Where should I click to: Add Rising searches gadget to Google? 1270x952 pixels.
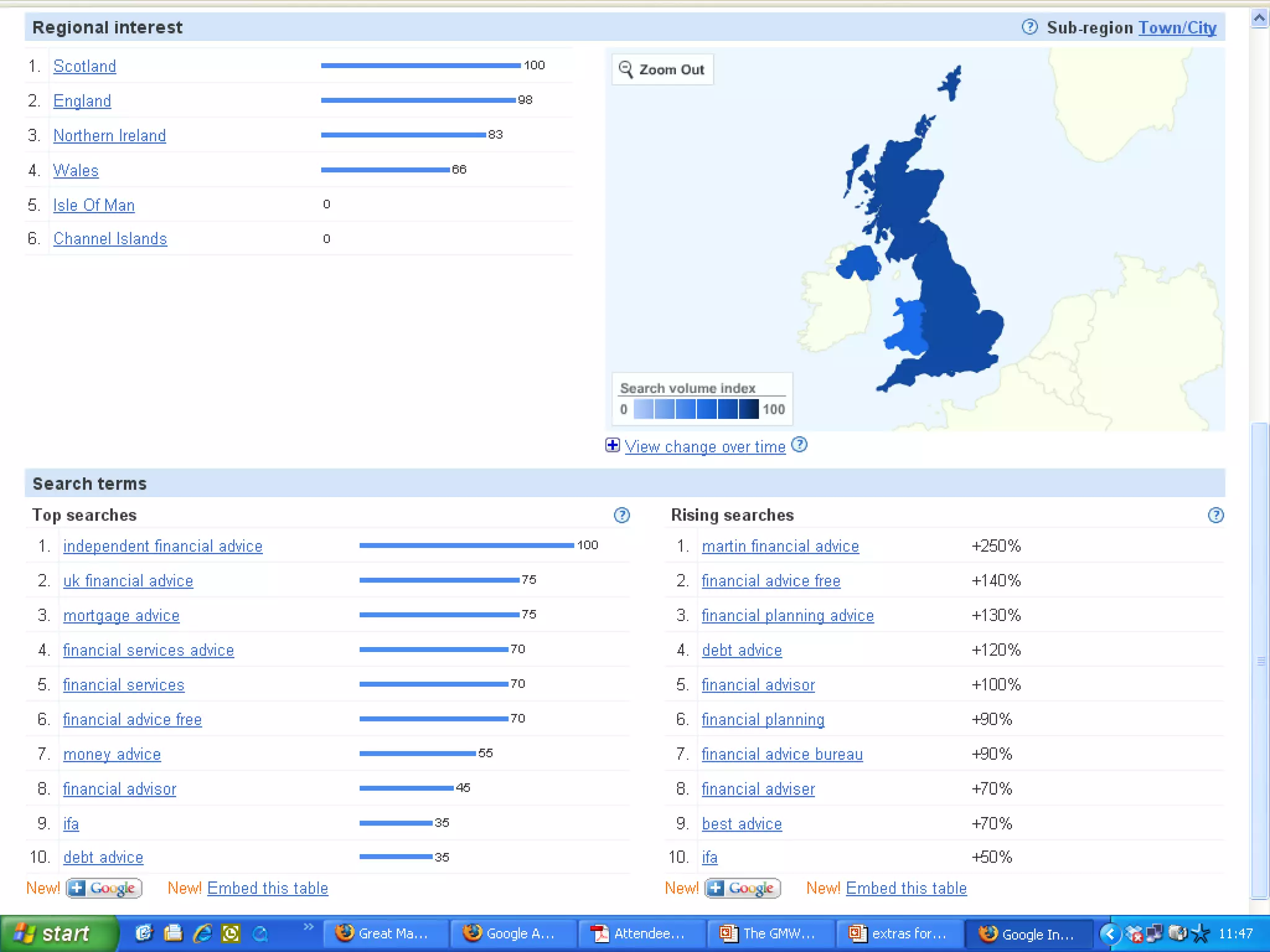pyautogui.click(x=742, y=888)
